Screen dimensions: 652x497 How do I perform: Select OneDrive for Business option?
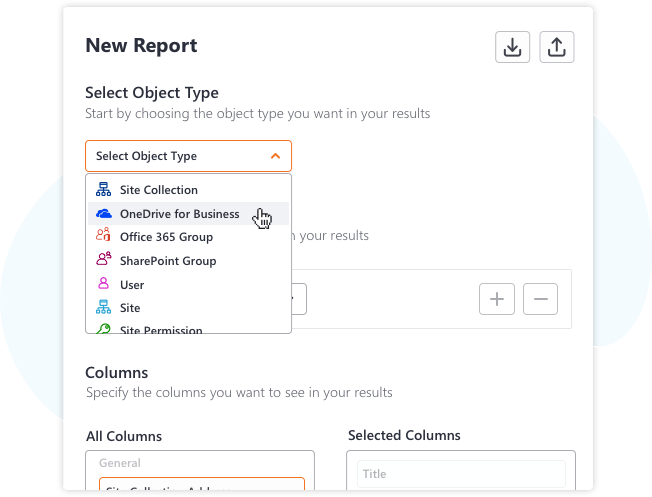tap(188, 214)
